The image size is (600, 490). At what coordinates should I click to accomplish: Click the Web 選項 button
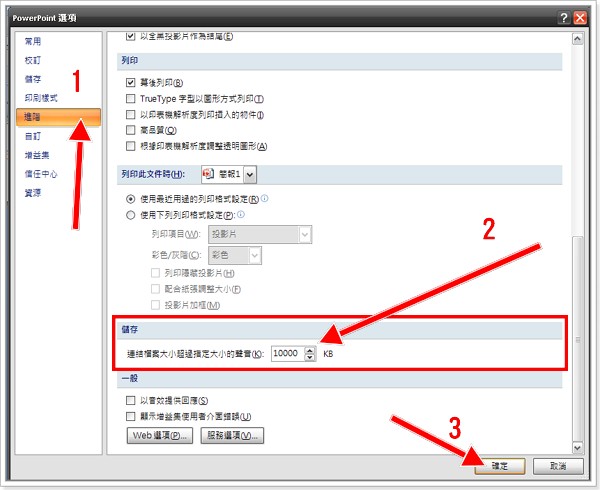pyautogui.click(x=160, y=435)
